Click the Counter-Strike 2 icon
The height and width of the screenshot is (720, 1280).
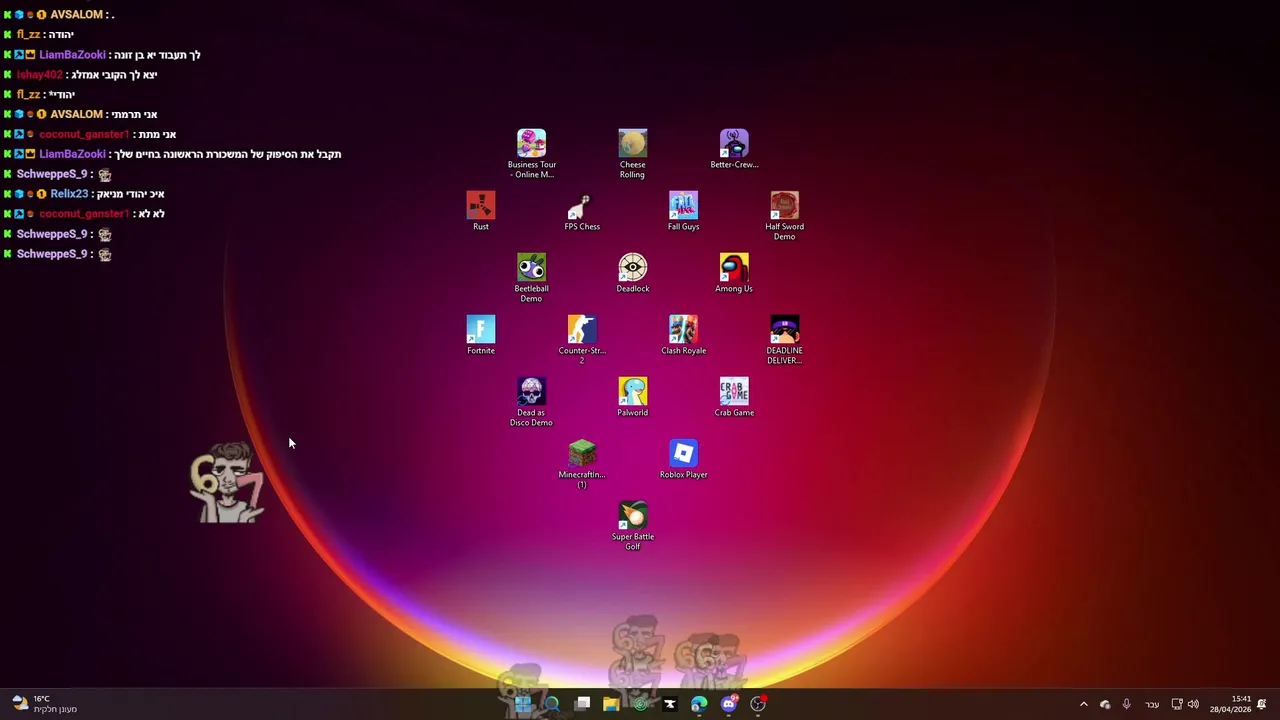pos(582,340)
